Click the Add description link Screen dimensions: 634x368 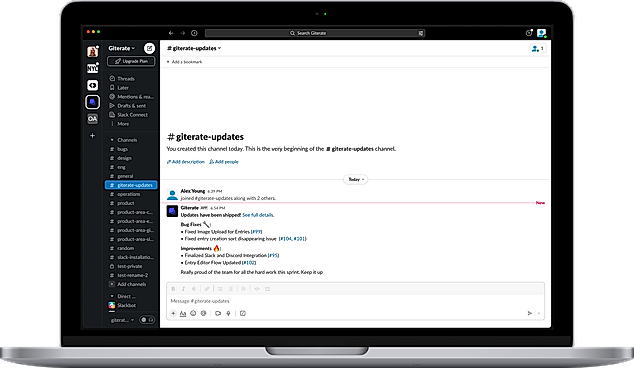186,162
